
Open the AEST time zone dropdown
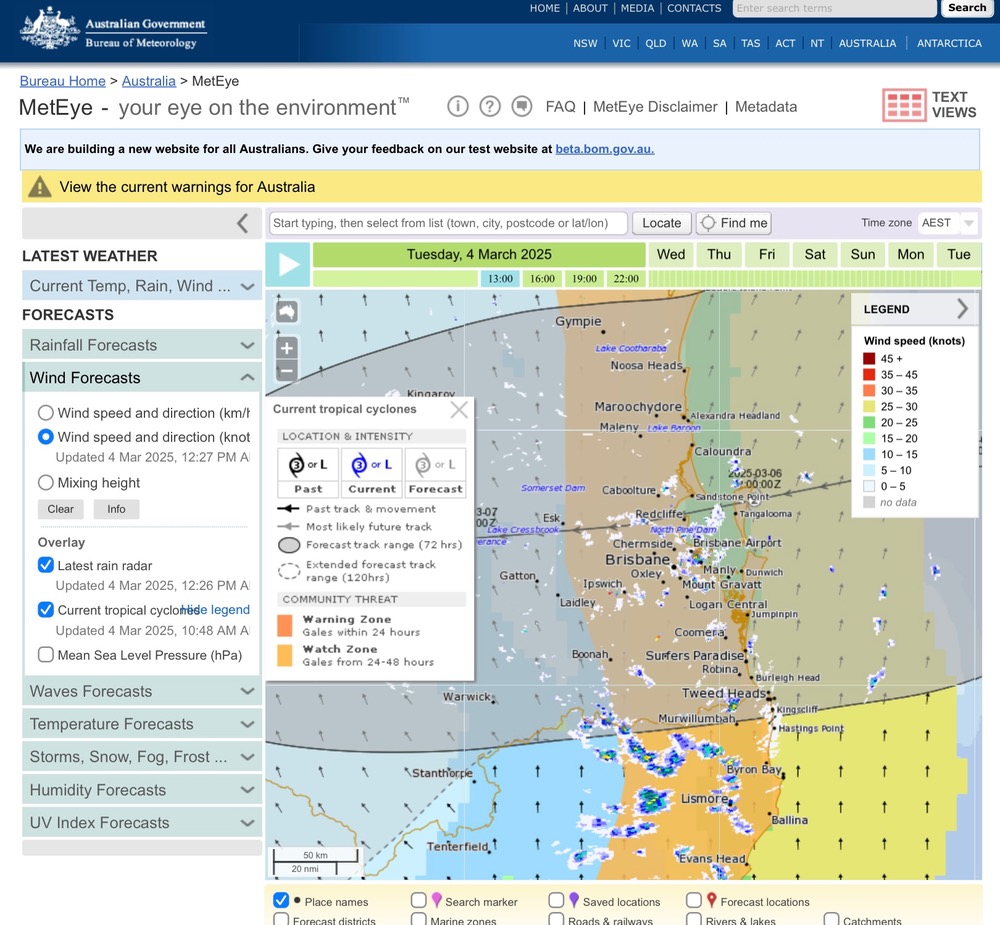947,223
